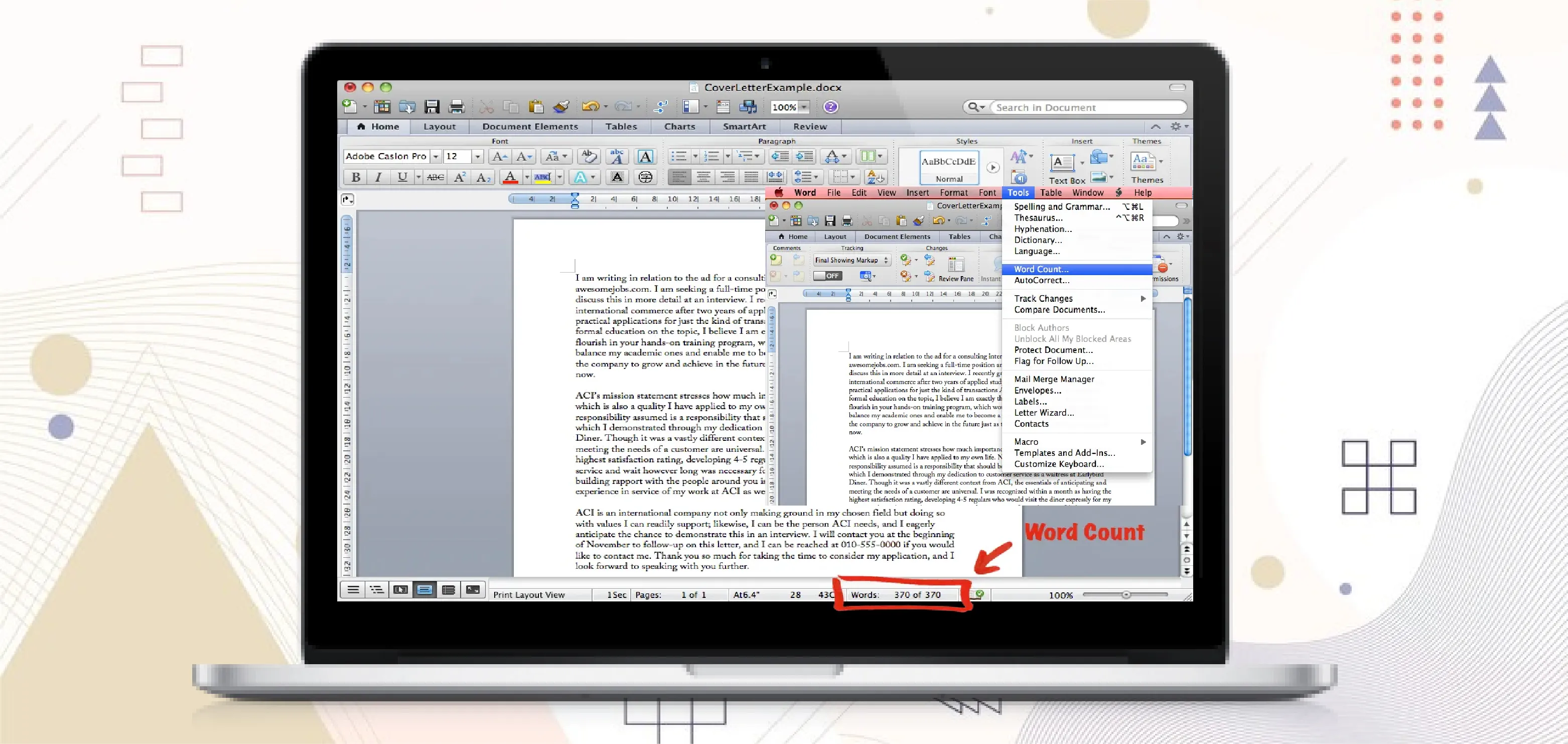The image size is (1568, 744).
Task: Toggle Bold formatting button
Action: pos(355,177)
